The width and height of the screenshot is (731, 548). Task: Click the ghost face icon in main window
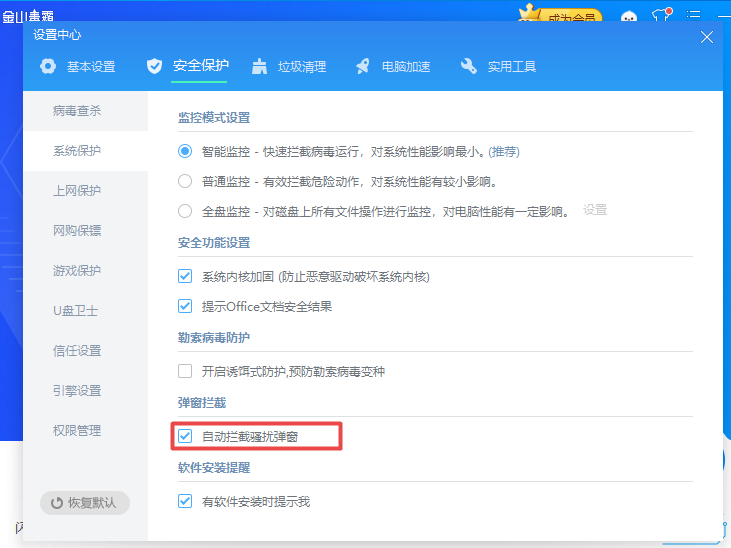click(x=629, y=17)
